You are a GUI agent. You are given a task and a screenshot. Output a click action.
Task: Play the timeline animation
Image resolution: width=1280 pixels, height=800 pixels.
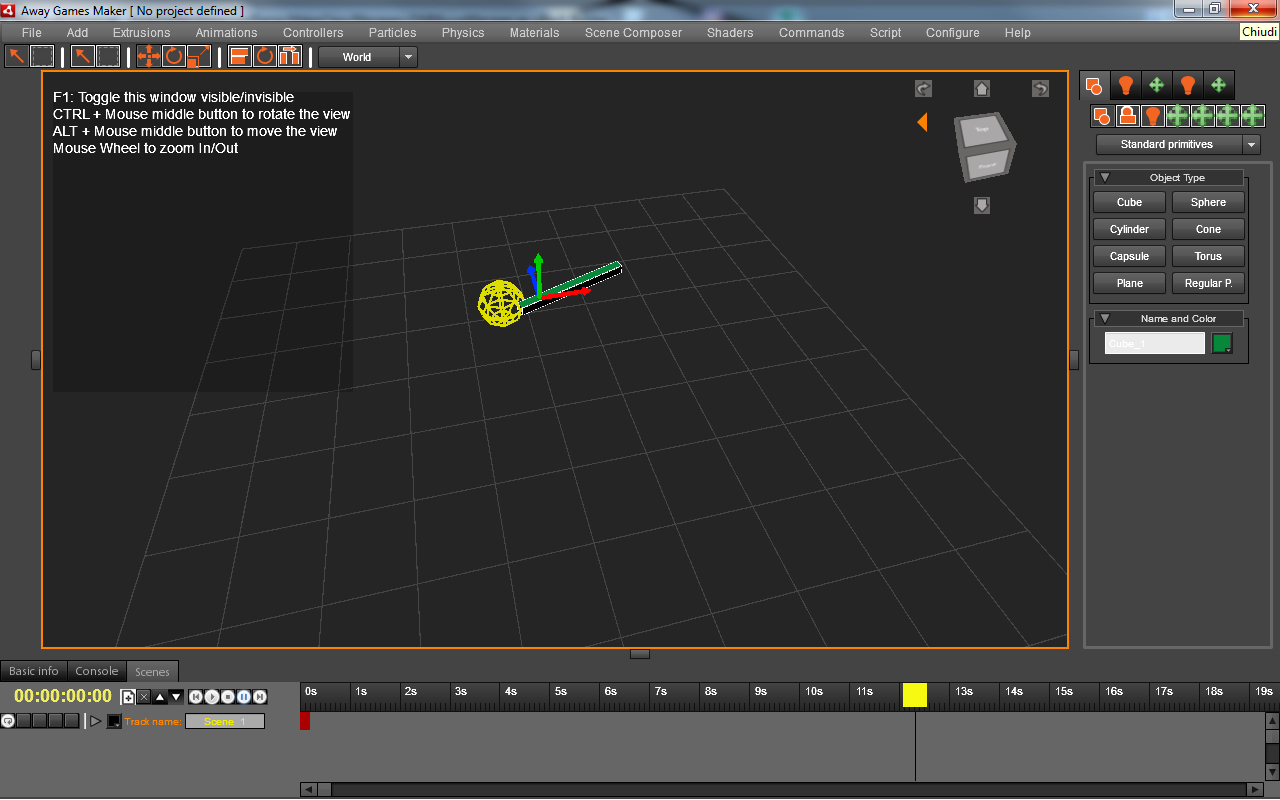point(212,696)
